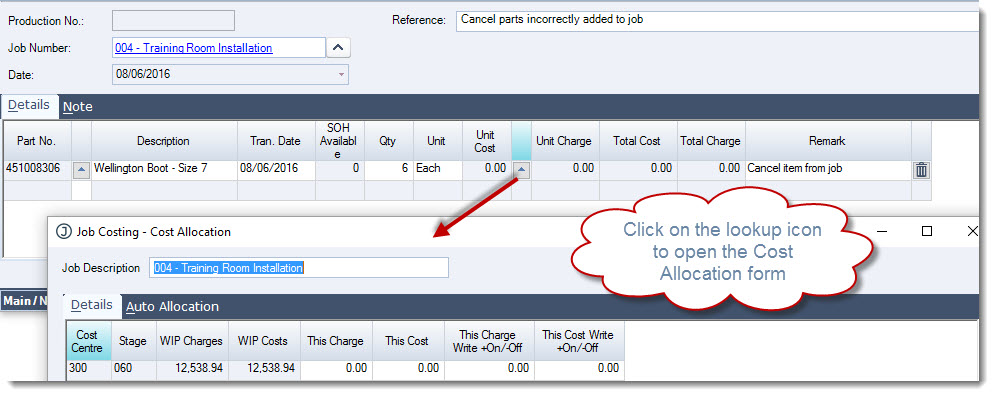Click the Part No. column header
The width and height of the screenshot is (994, 396).
point(36,141)
